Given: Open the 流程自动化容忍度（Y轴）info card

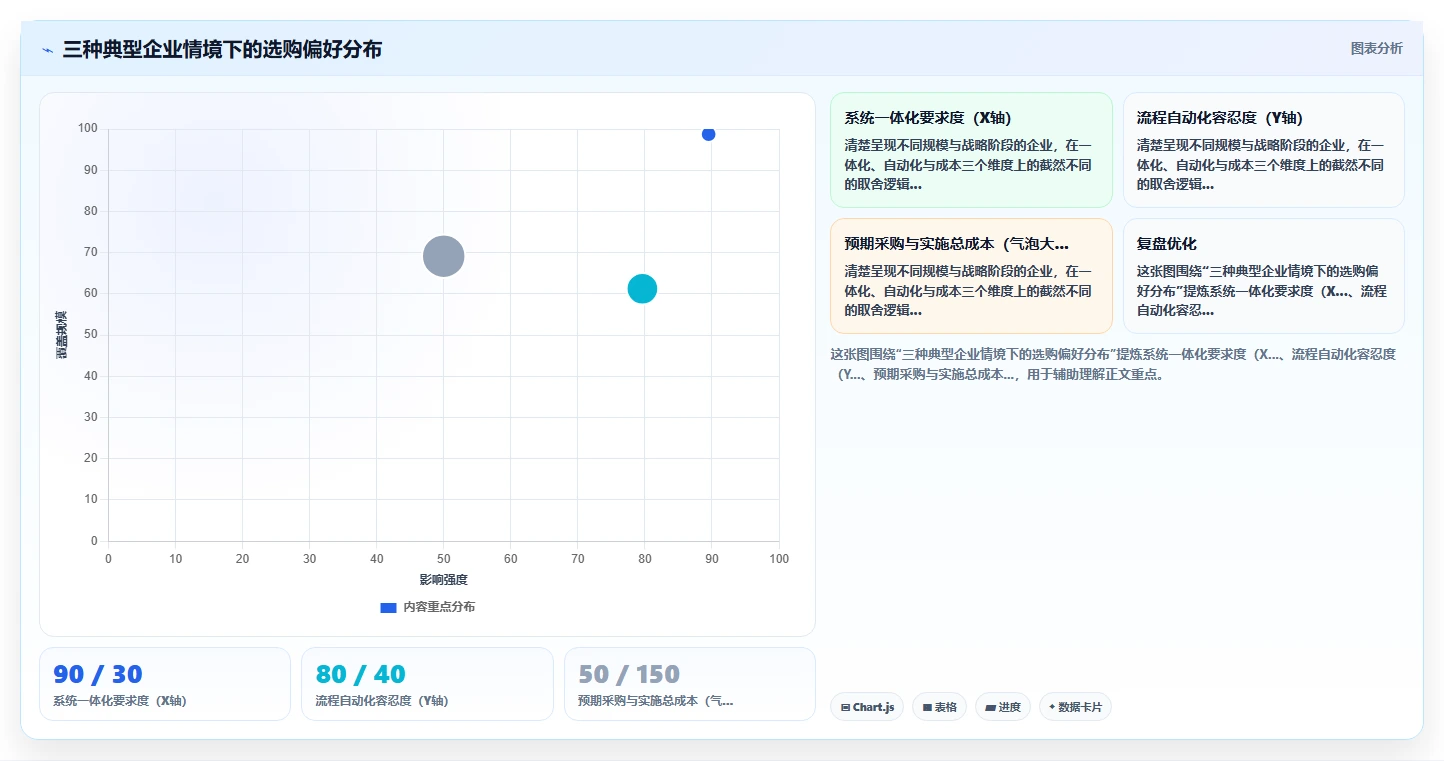Looking at the screenshot, I should [1263, 150].
